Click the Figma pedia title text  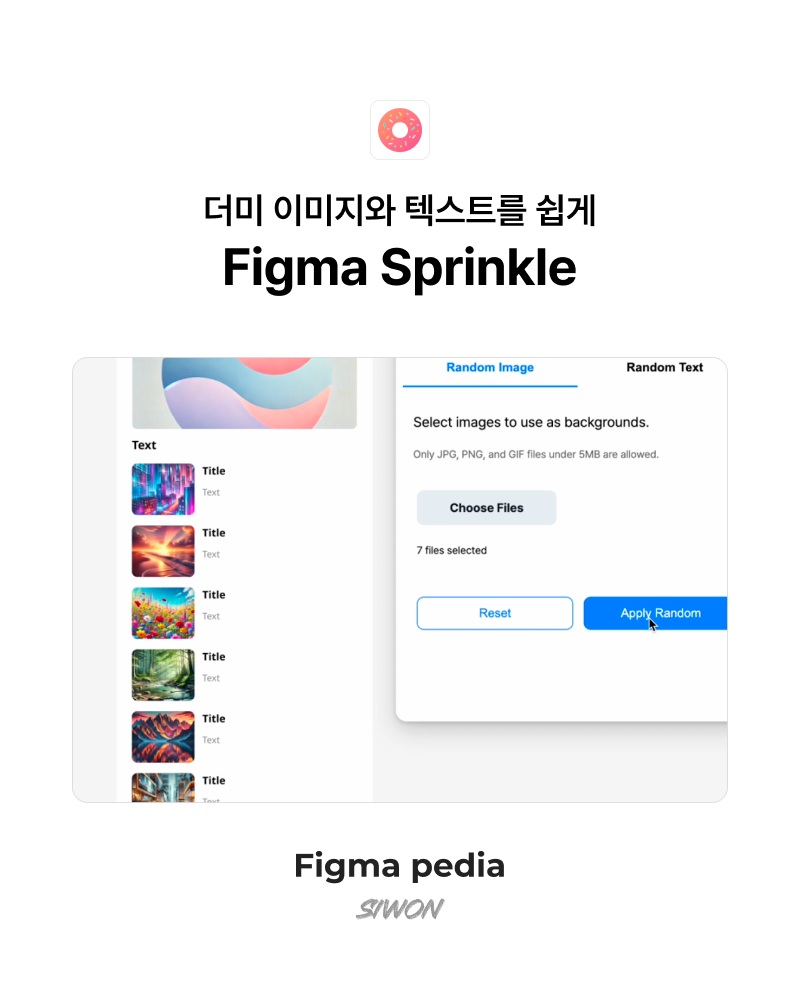point(399,866)
